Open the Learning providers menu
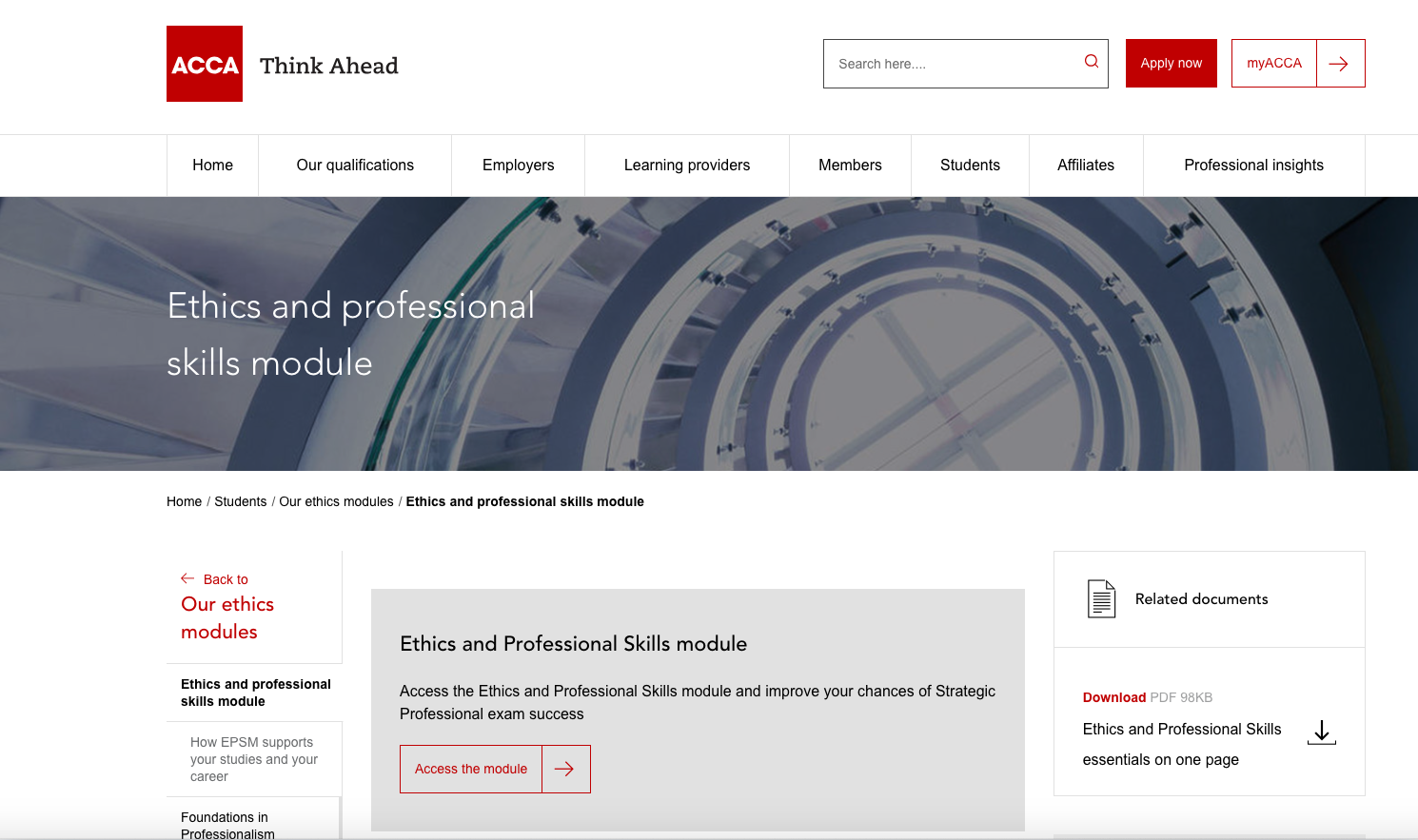The width and height of the screenshot is (1418, 840). [x=686, y=165]
